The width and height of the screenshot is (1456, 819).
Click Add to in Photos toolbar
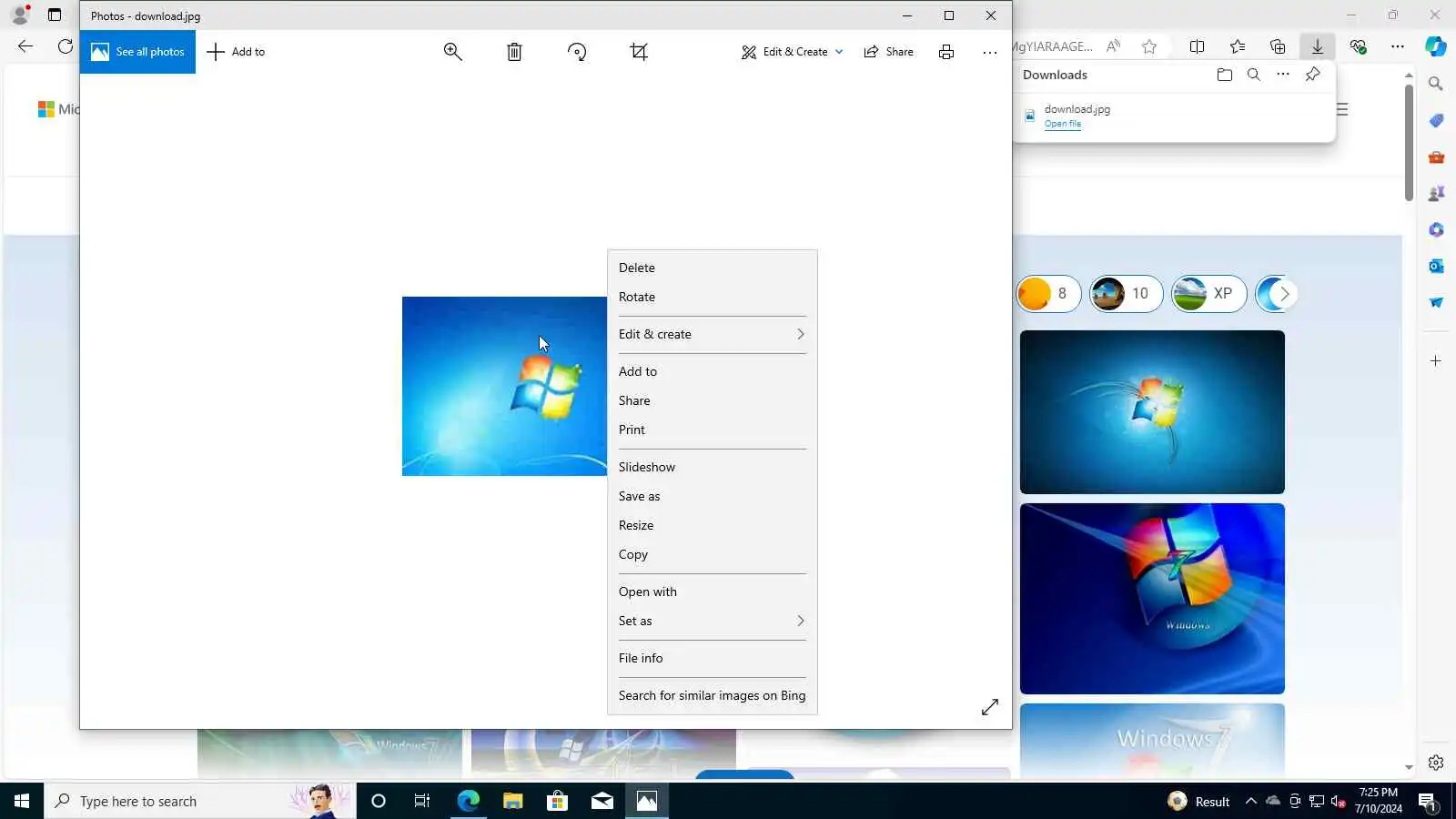236,52
